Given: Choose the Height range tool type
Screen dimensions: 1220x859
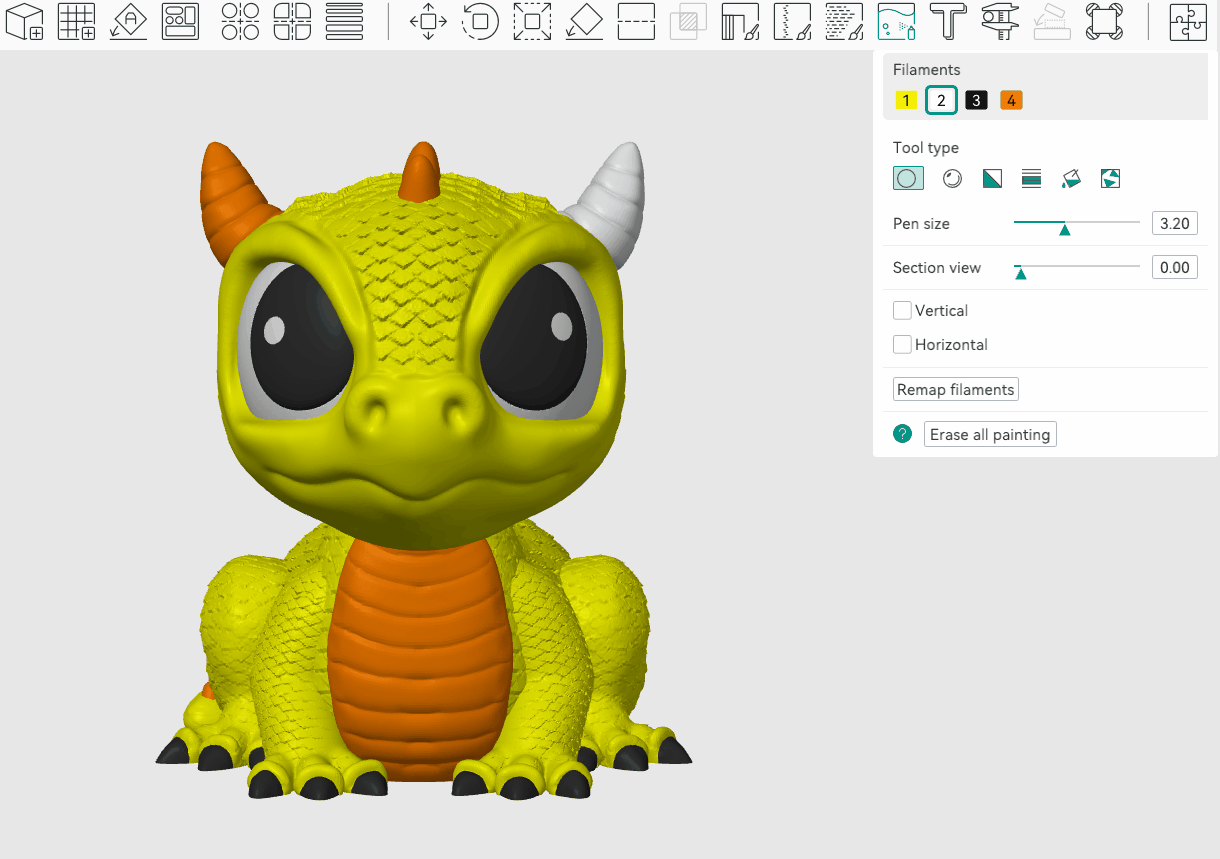Looking at the screenshot, I should coord(1031,179).
